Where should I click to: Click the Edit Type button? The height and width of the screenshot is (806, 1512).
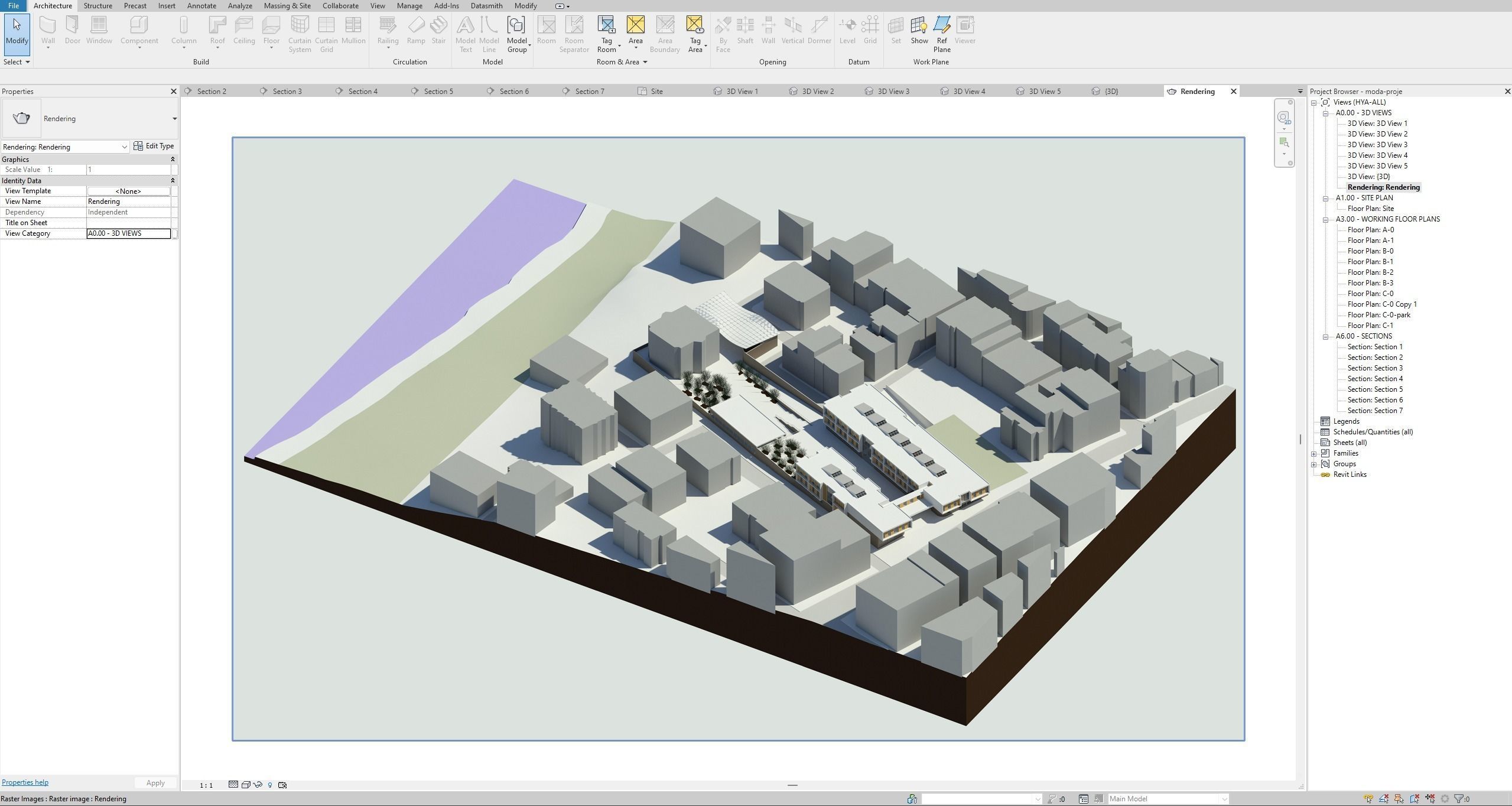pyautogui.click(x=154, y=146)
